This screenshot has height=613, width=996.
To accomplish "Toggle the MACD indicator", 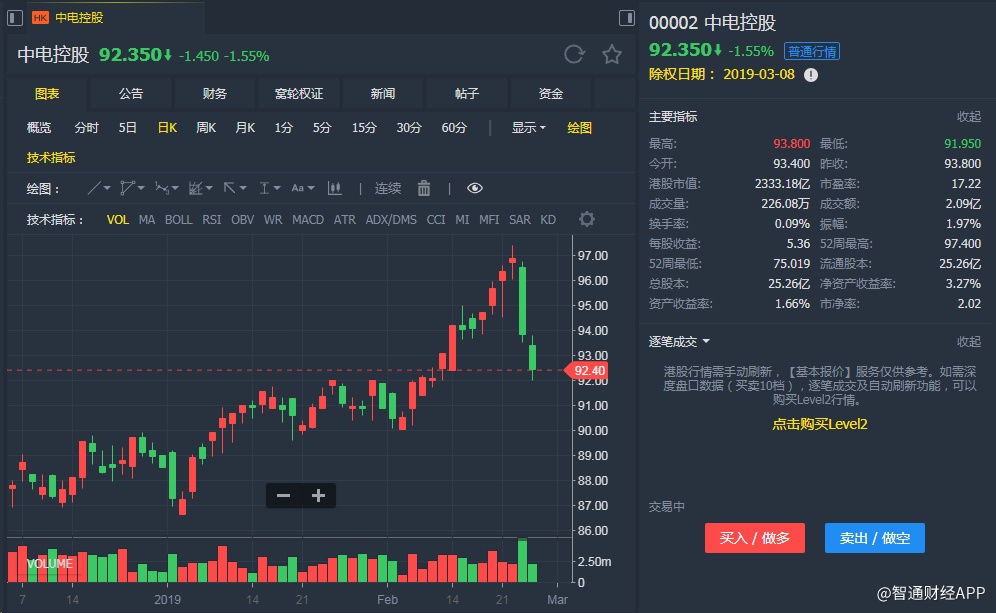I will pyautogui.click(x=308, y=220).
